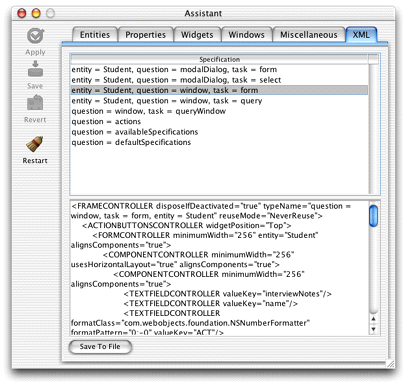Image resolution: width=414 pixels, height=387 pixels.
Task: Click the FORMCONTROLLER minimumWidth line
Action: pyautogui.click(x=205, y=235)
